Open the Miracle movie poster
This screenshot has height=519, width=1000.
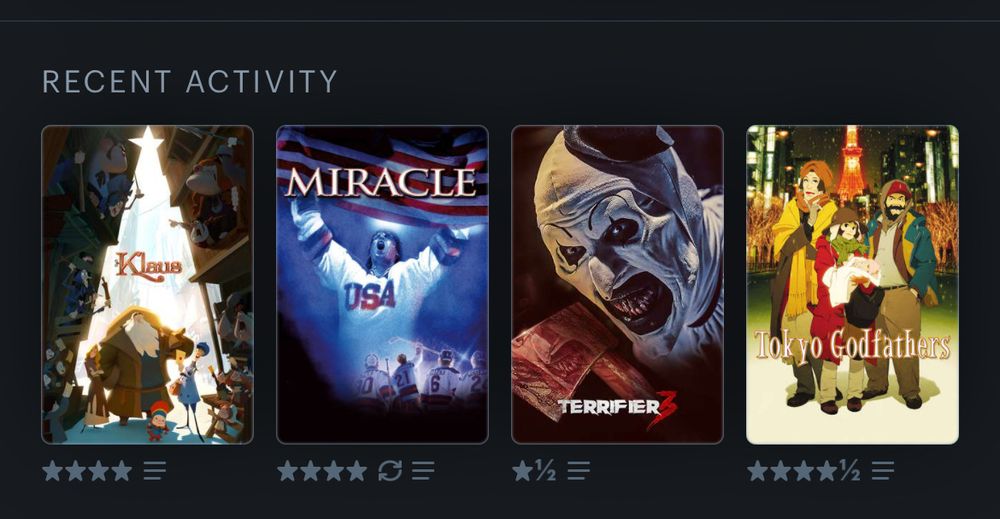382,284
